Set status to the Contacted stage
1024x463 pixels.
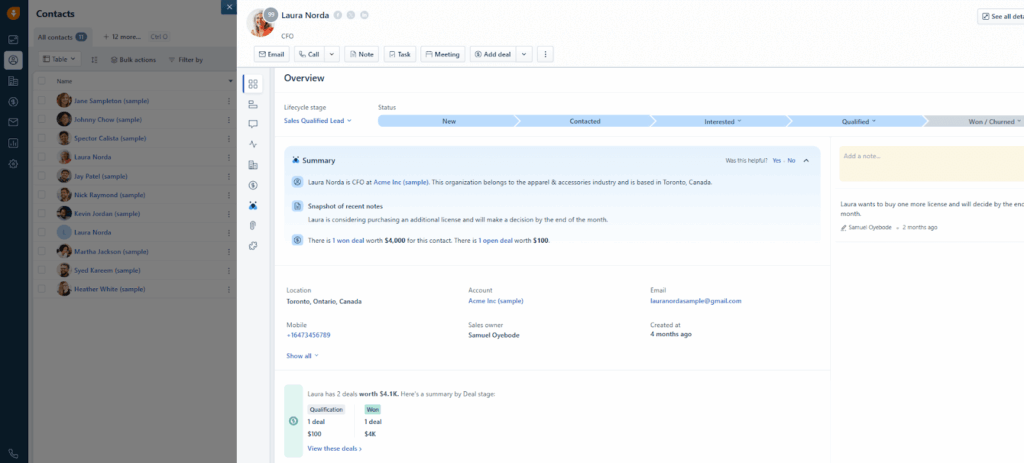click(x=585, y=121)
